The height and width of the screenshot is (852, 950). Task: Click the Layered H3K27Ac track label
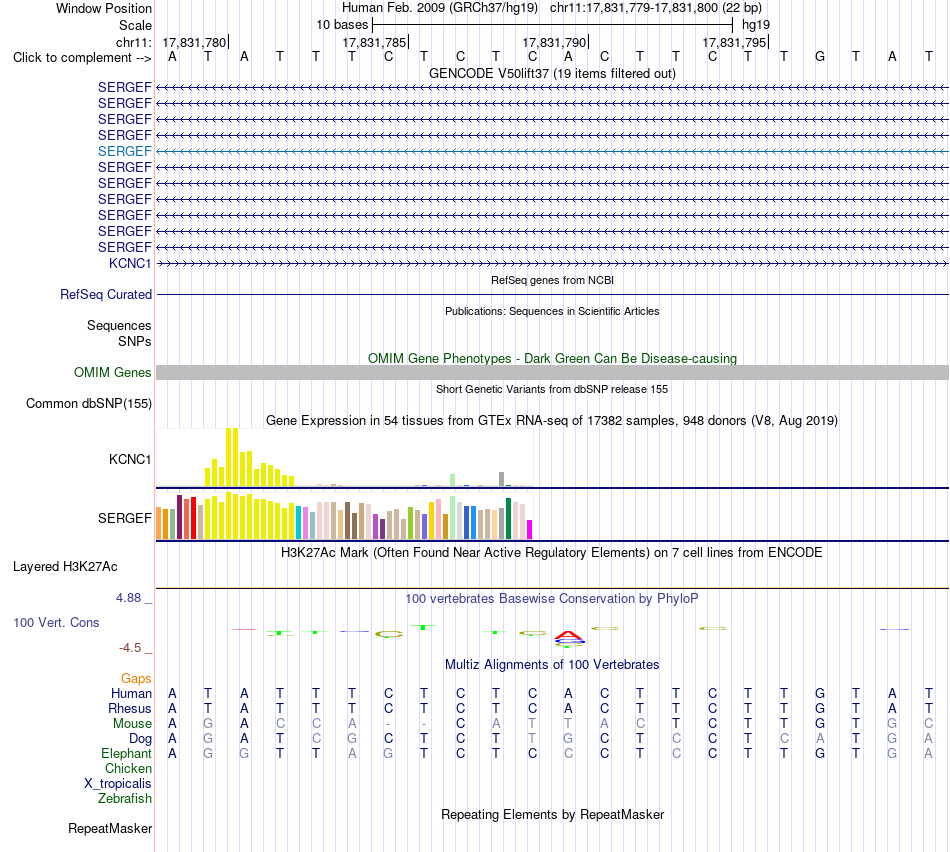(65, 567)
